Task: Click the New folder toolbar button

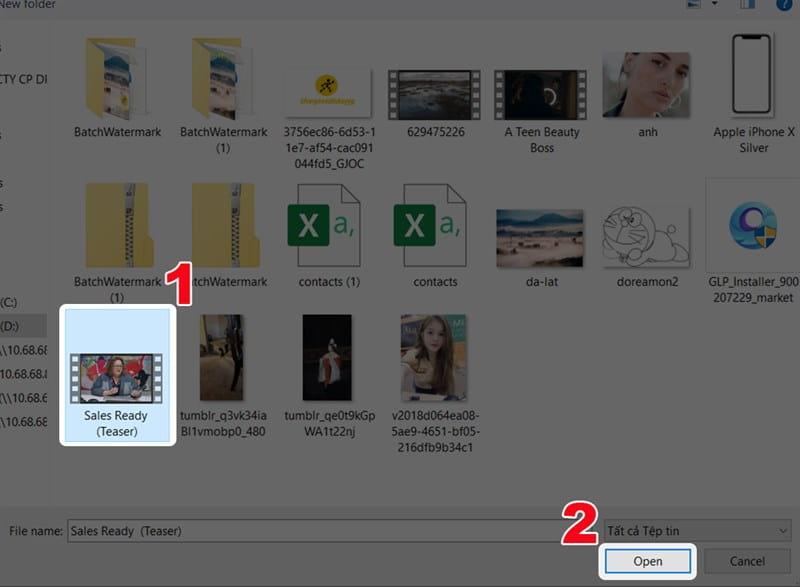Action: click(28, 5)
